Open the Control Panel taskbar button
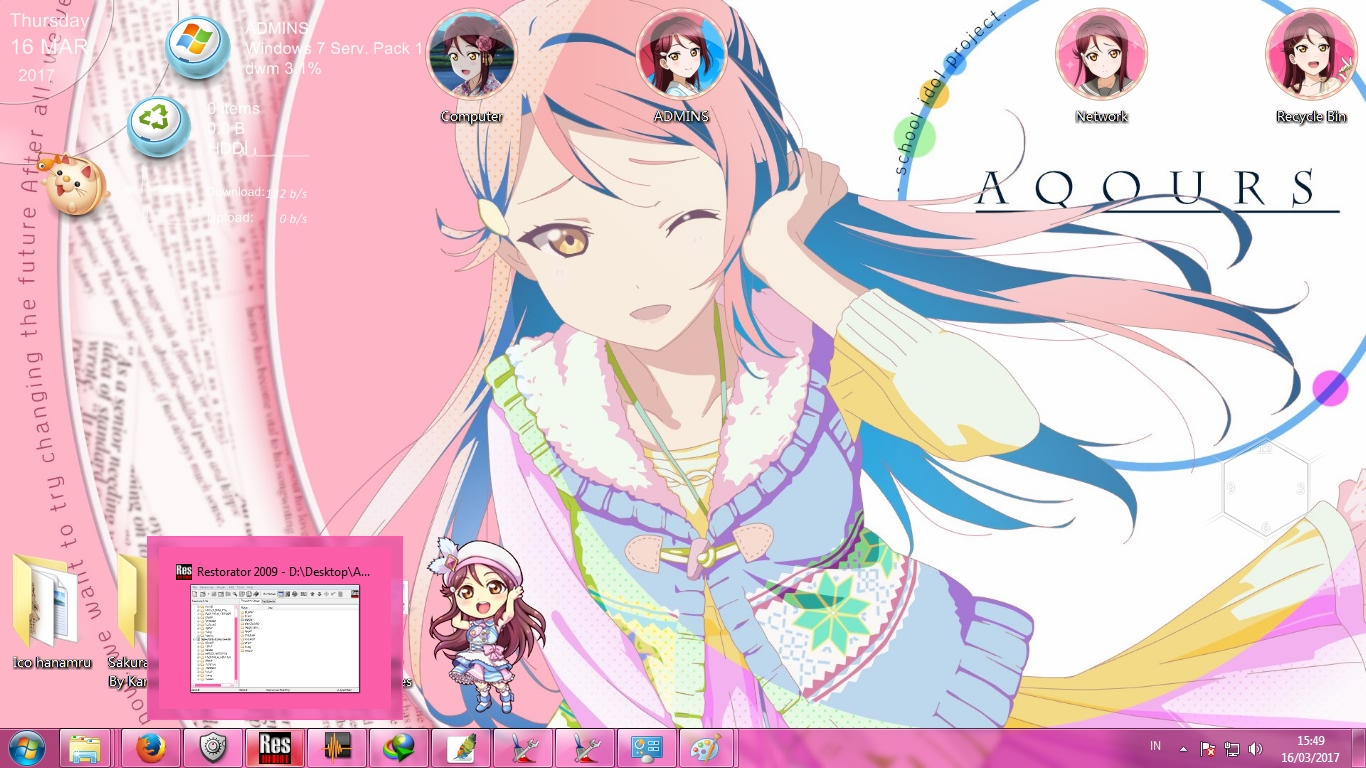 (x=647, y=748)
